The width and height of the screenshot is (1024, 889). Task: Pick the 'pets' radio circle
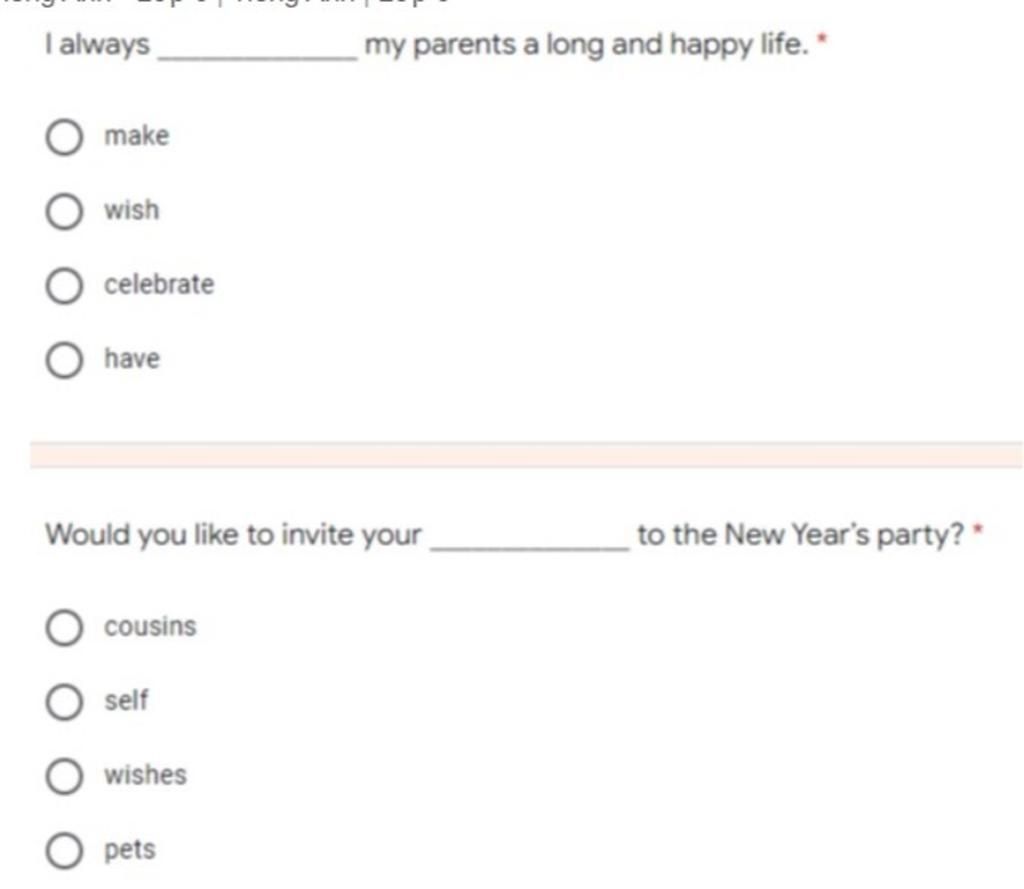64,850
